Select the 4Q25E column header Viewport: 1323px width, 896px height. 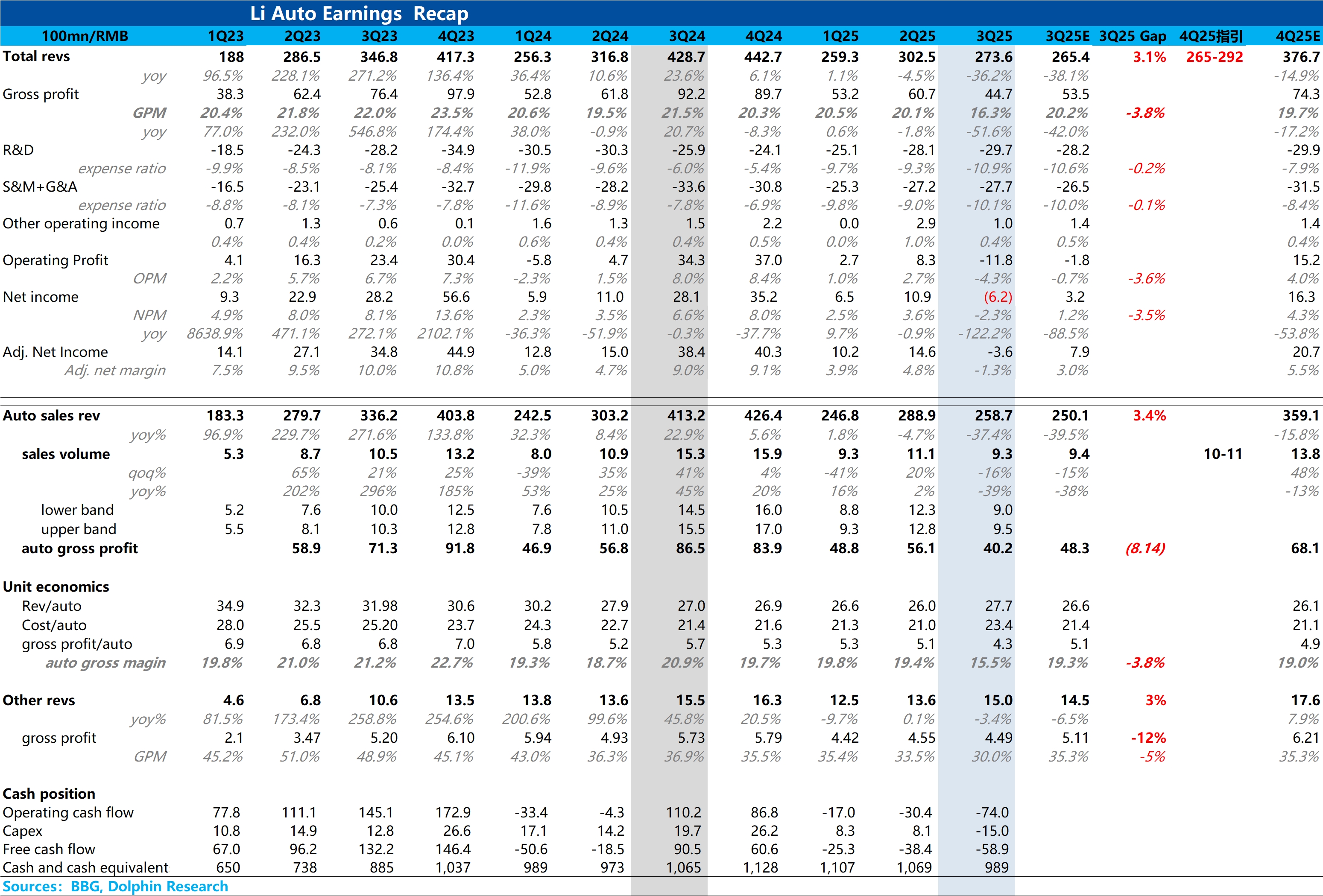[1297, 36]
